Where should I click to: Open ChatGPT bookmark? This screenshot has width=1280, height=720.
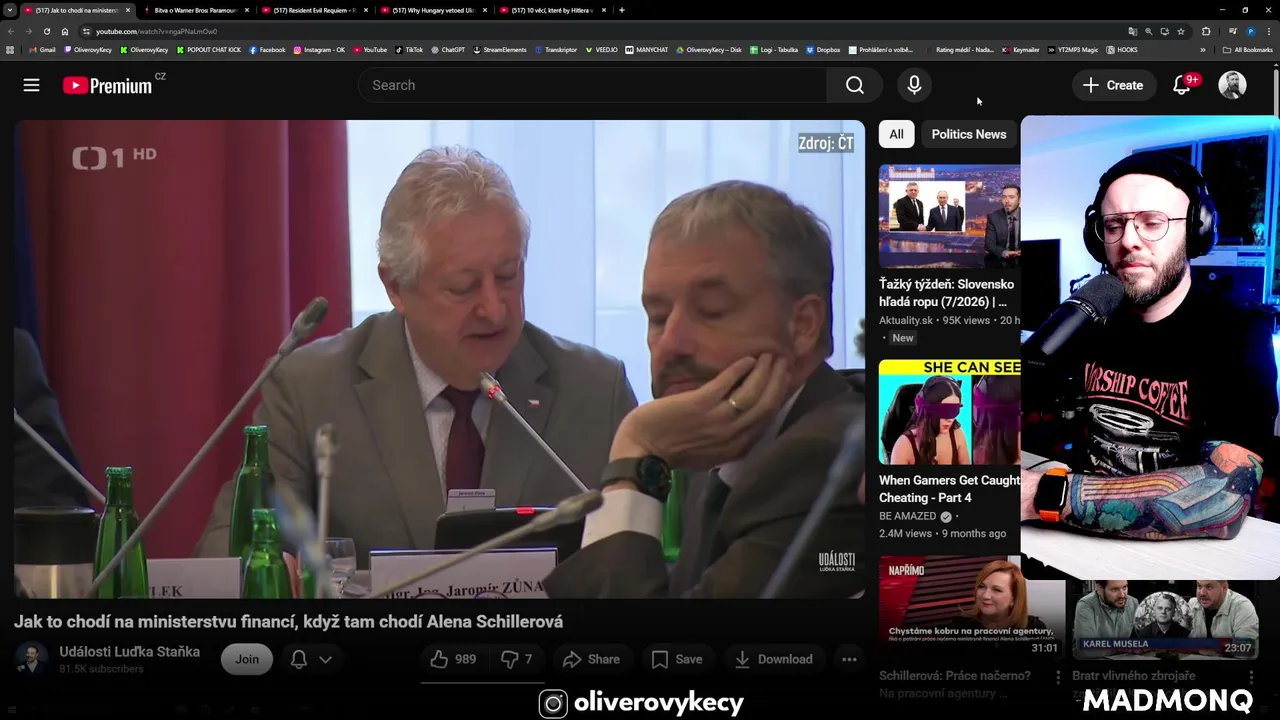pos(448,50)
